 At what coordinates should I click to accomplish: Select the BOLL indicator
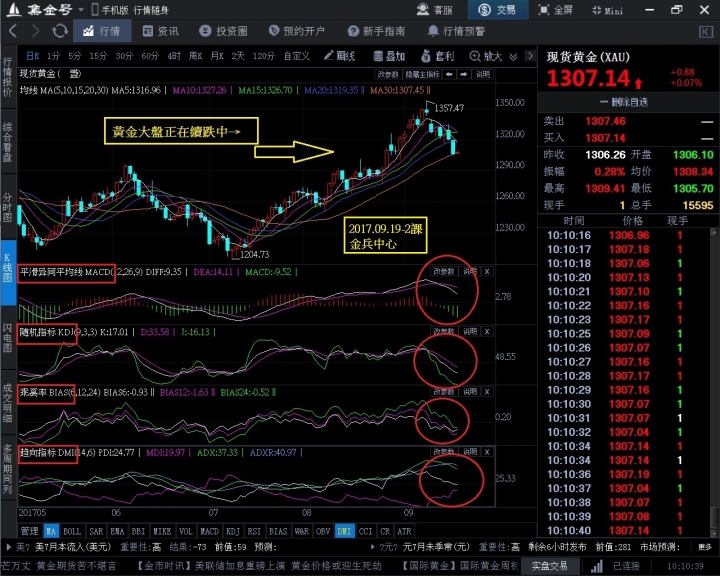pyautogui.click(x=72, y=531)
